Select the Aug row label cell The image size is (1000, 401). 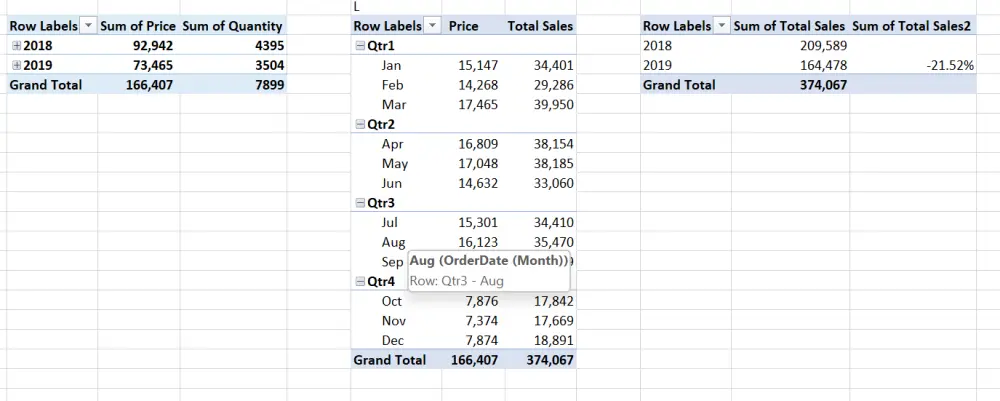(x=393, y=242)
